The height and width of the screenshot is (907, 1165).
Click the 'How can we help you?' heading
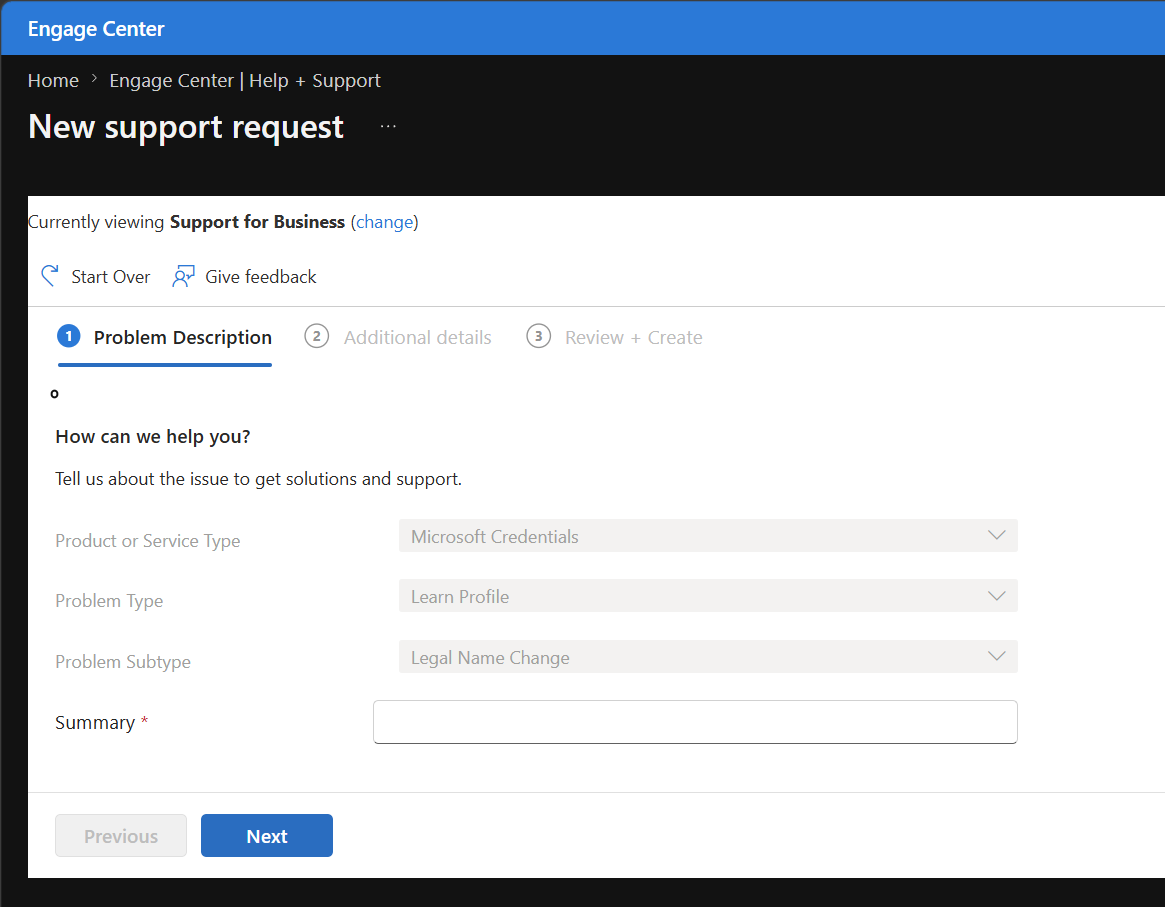click(153, 436)
